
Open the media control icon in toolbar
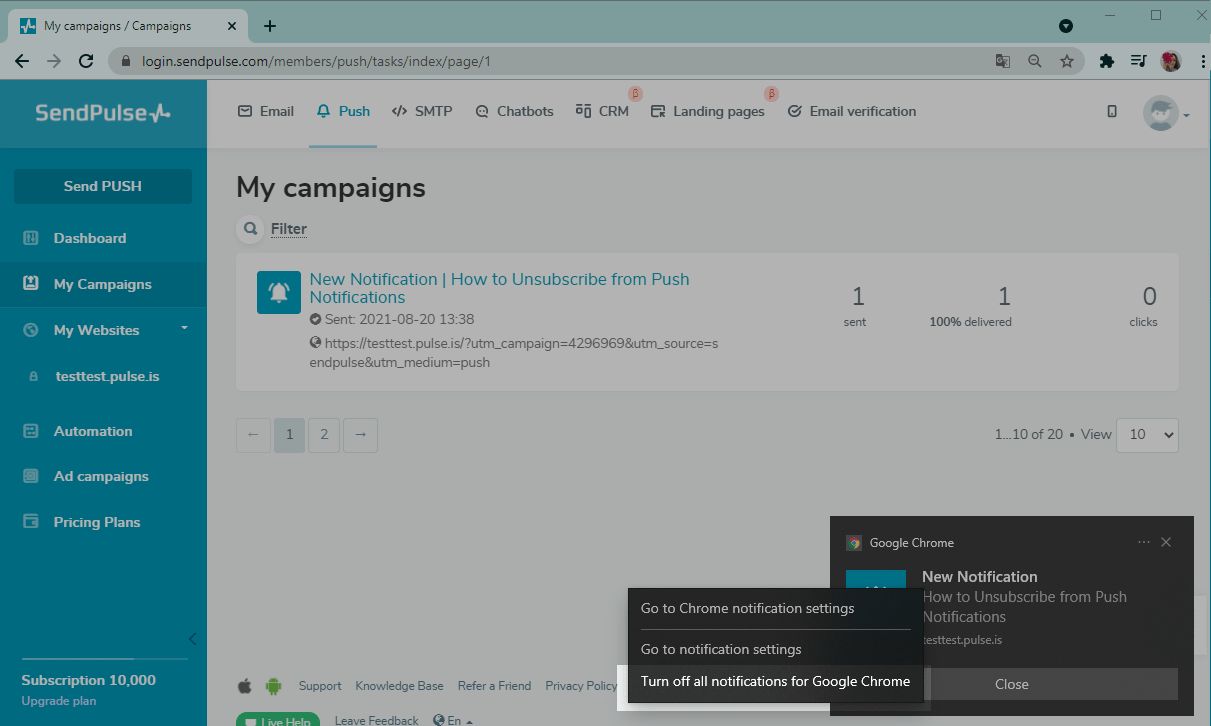pos(1138,61)
